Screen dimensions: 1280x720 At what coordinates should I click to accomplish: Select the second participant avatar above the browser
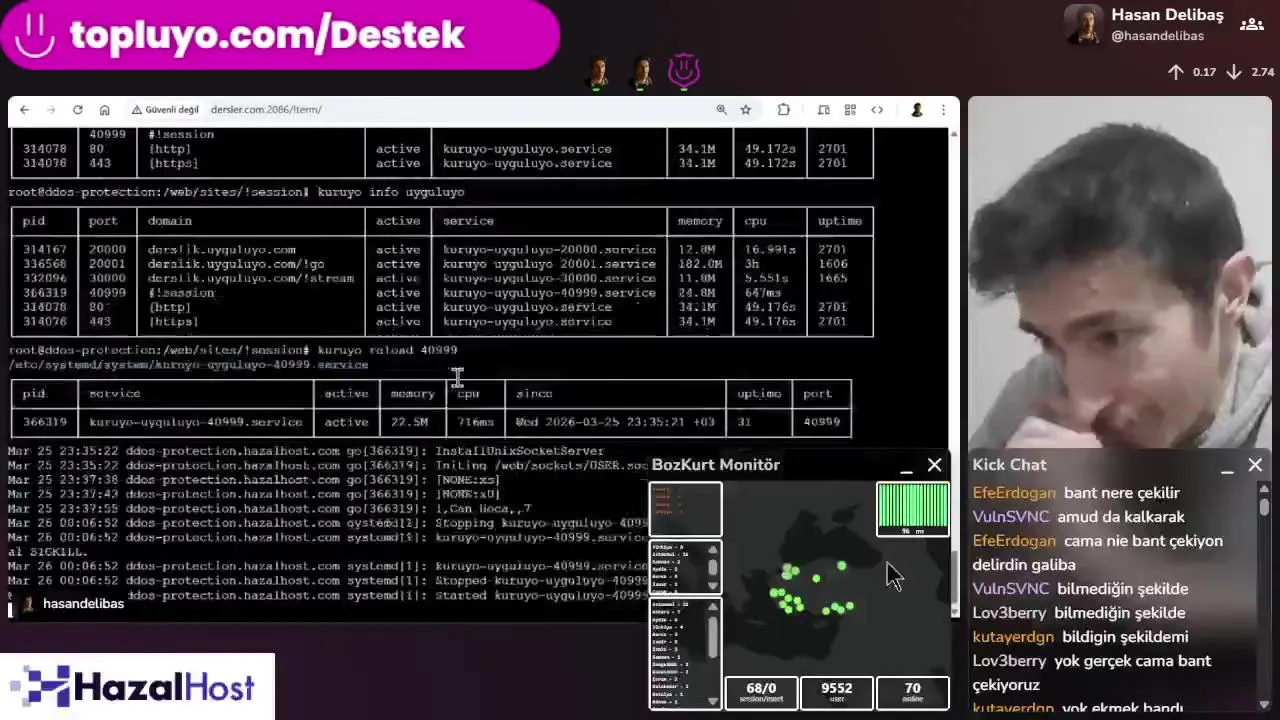(641, 72)
